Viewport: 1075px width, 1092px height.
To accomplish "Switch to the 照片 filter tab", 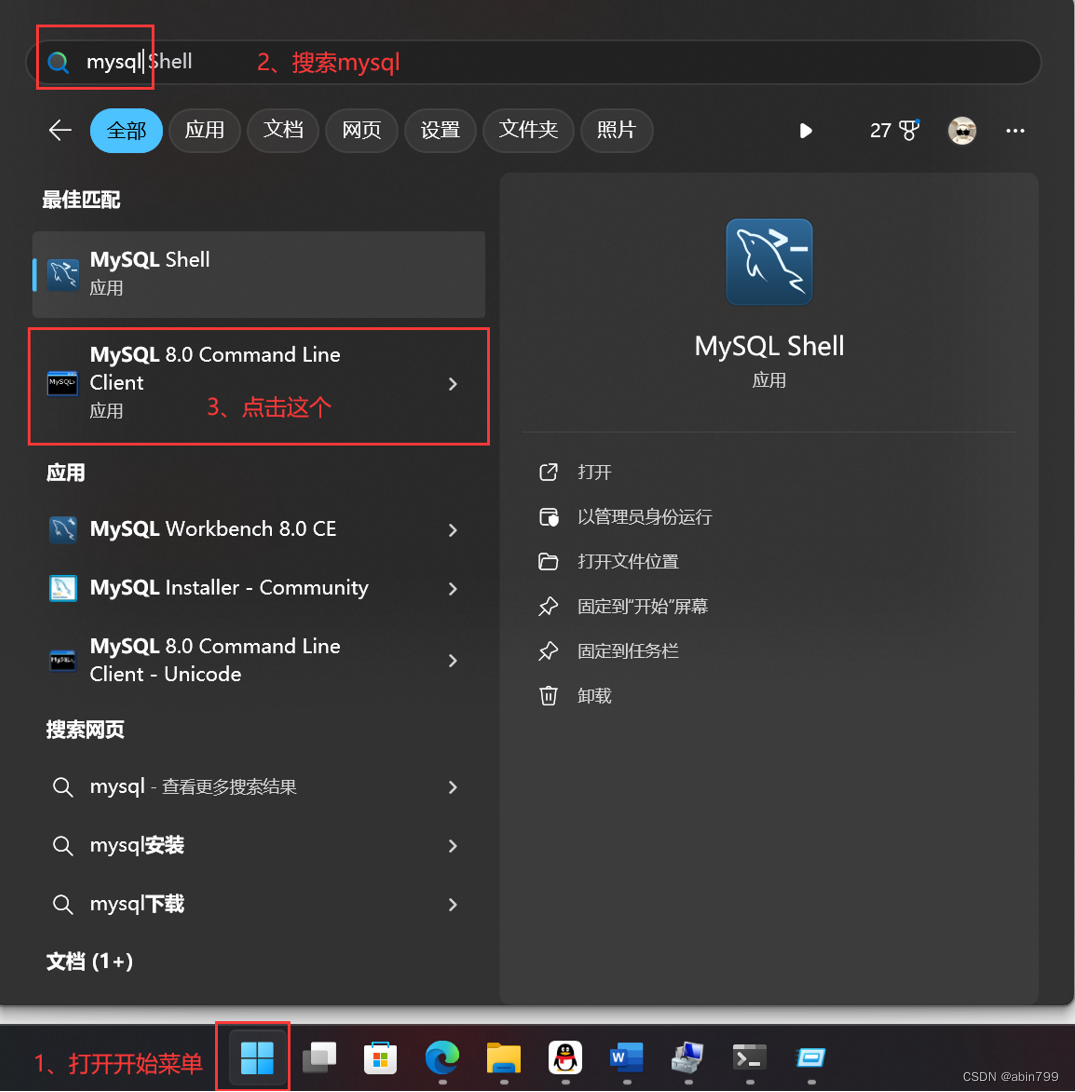I will tap(617, 130).
